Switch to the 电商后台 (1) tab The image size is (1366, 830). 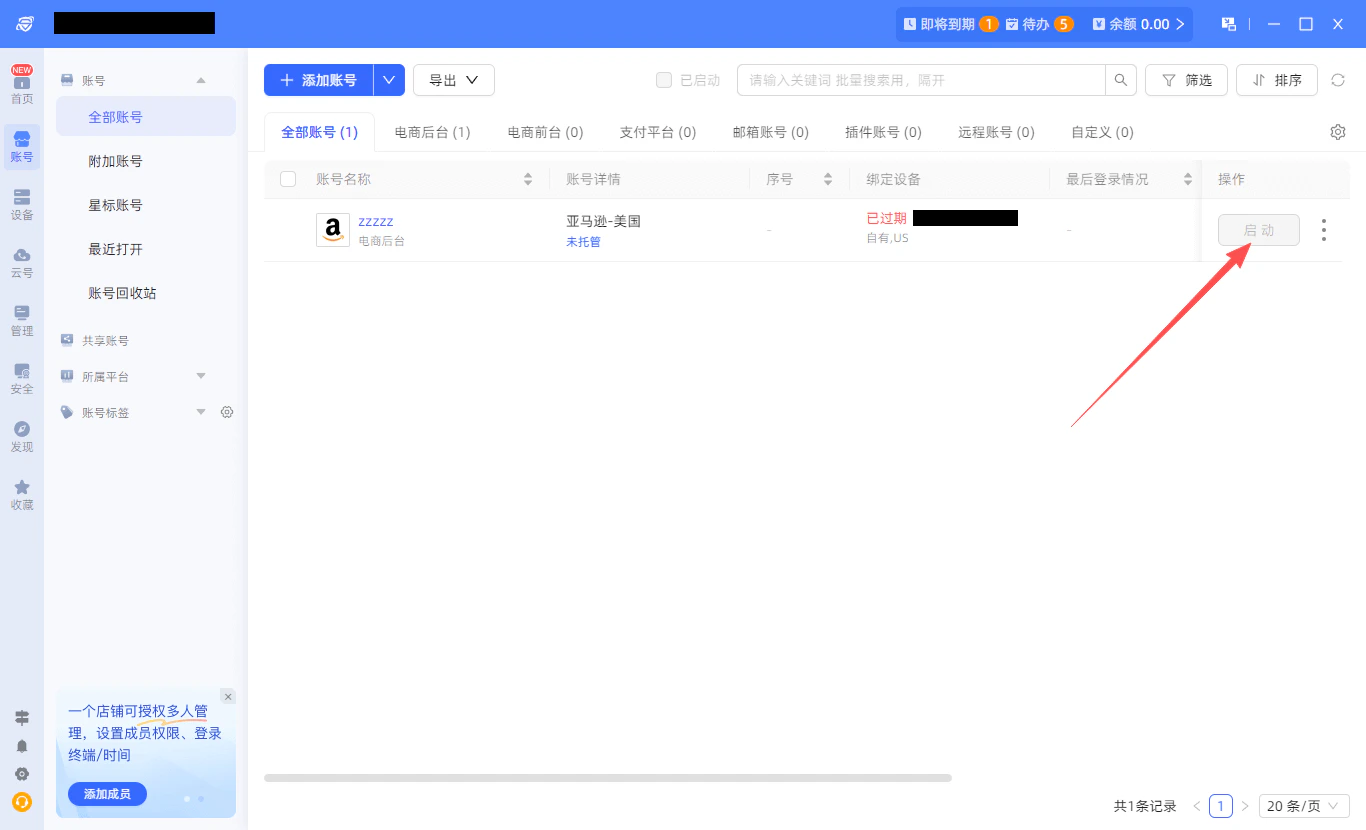[x=432, y=131]
